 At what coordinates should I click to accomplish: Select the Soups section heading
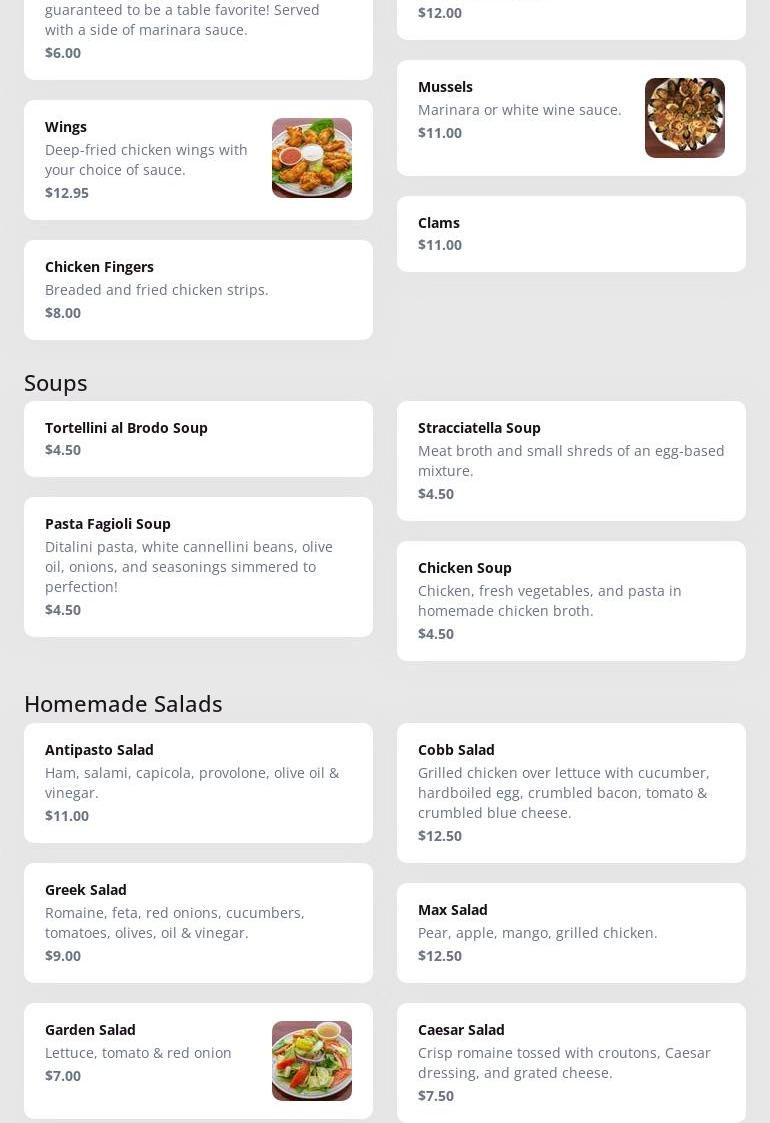click(56, 383)
